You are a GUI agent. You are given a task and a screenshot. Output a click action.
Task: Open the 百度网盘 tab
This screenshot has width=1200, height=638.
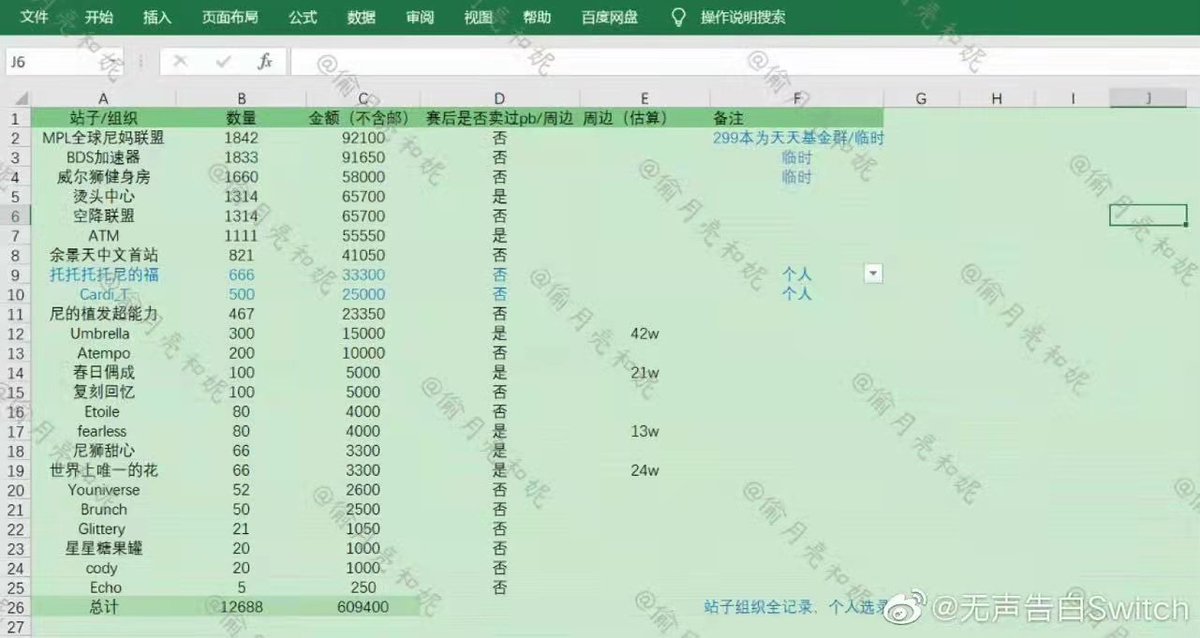pos(609,17)
